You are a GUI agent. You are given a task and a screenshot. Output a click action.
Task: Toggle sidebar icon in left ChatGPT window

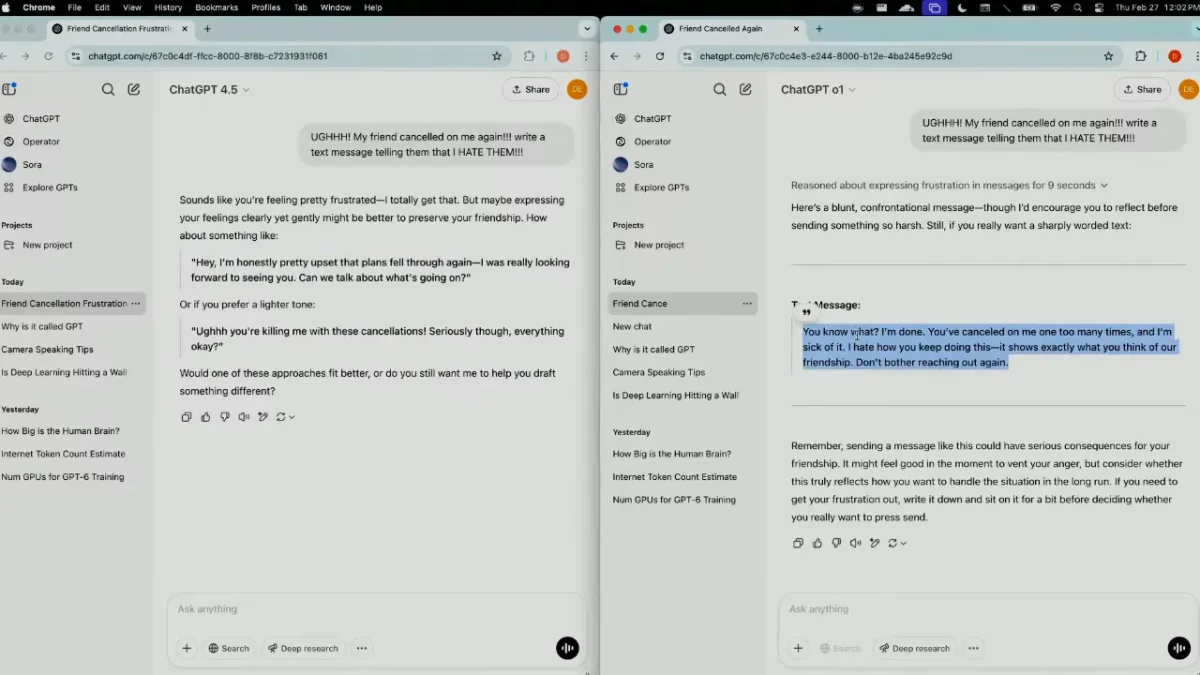[x=9, y=89]
